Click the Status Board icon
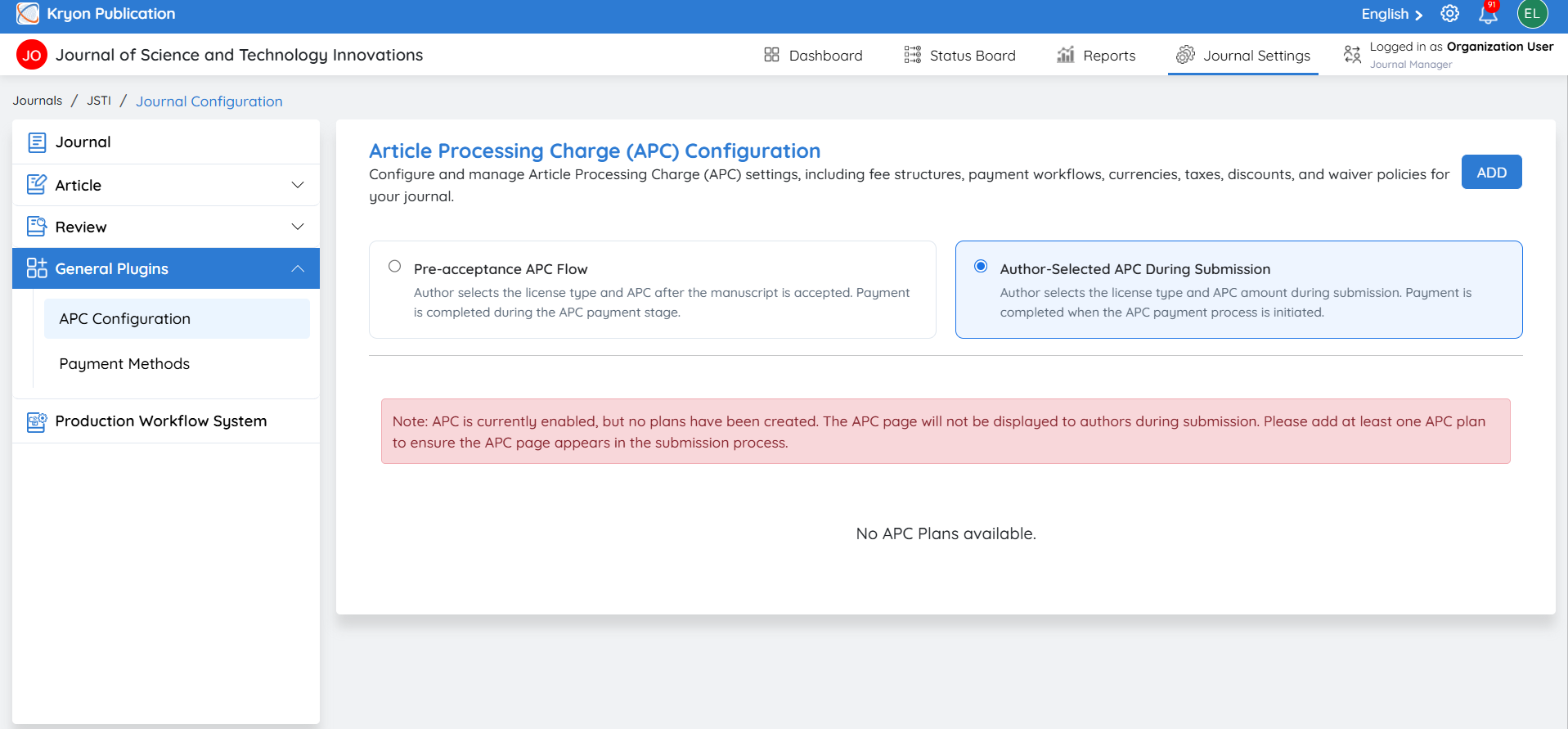The height and width of the screenshot is (729, 1568). 913,55
